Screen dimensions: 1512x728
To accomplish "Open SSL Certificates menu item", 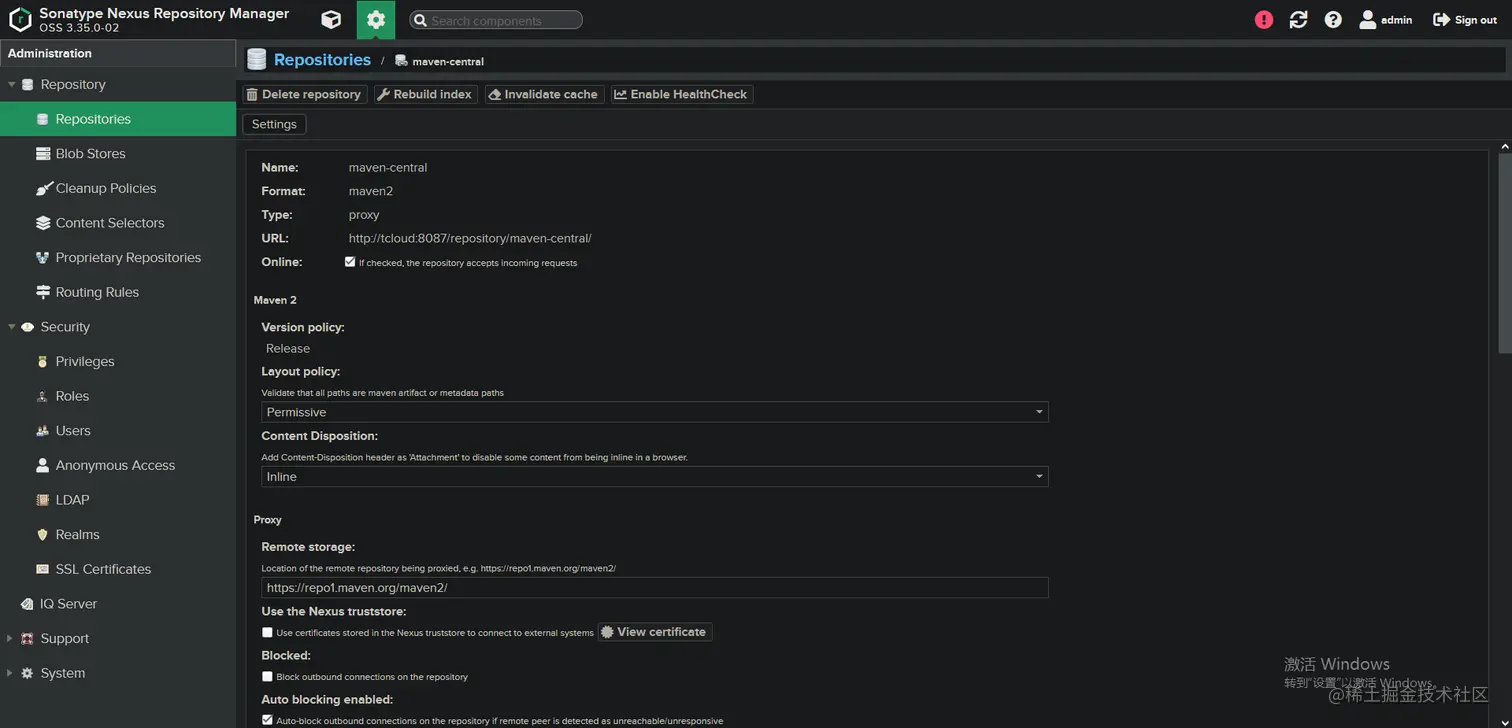I will pos(118,569).
